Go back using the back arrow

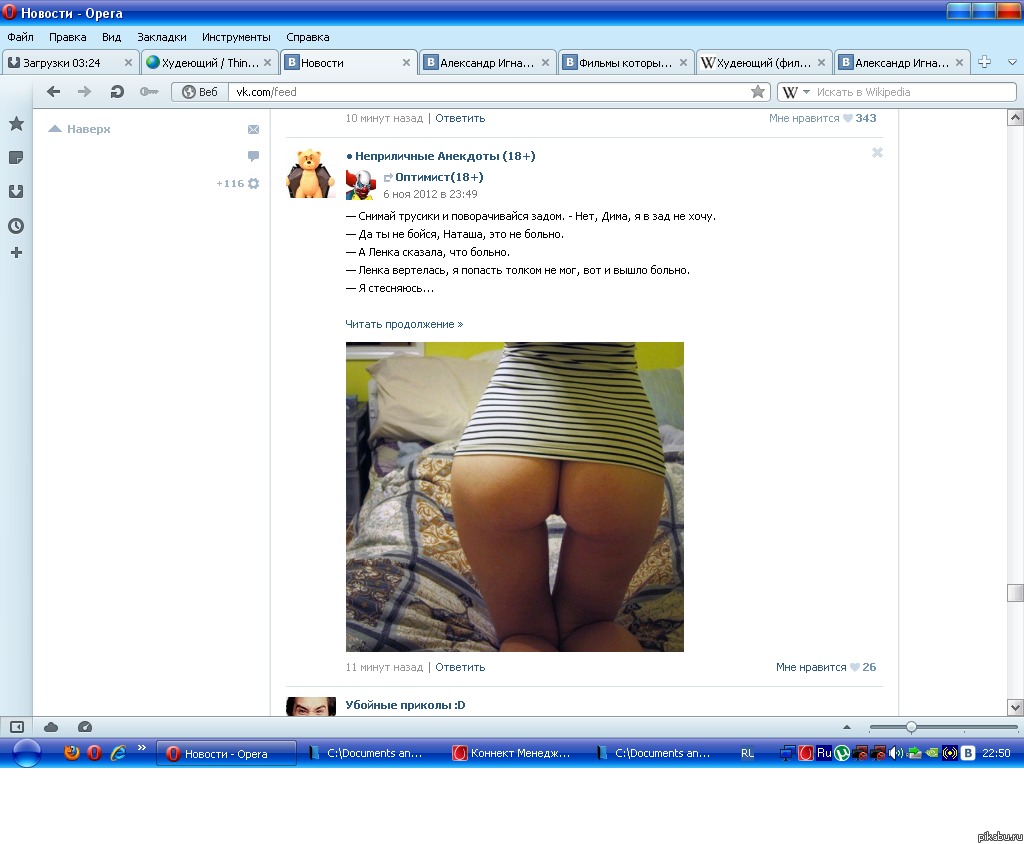pyautogui.click(x=54, y=92)
